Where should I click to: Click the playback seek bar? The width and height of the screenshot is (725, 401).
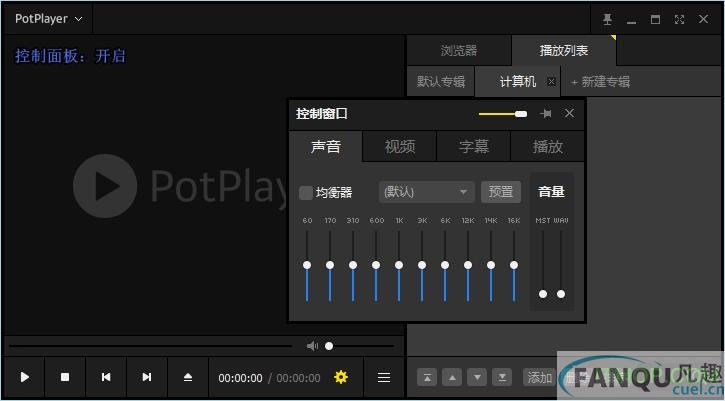pos(150,346)
